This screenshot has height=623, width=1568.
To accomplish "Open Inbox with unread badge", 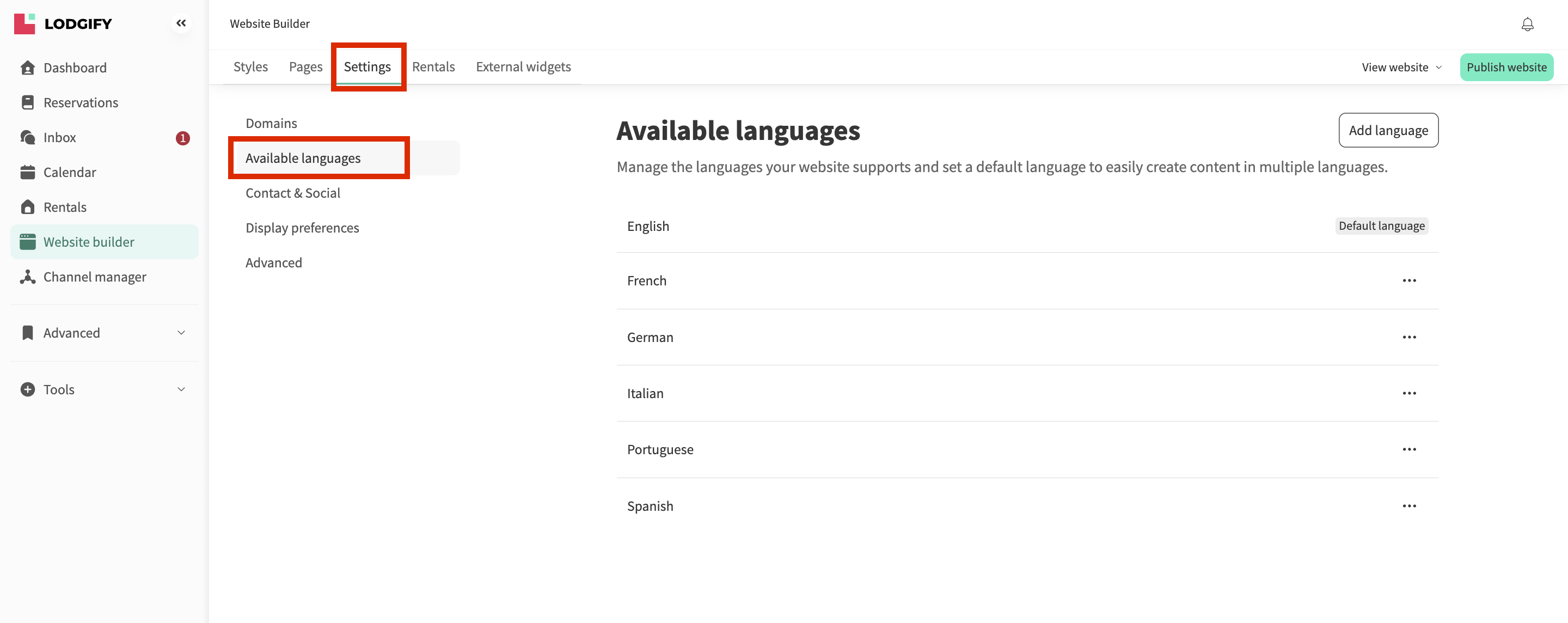I will point(60,138).
